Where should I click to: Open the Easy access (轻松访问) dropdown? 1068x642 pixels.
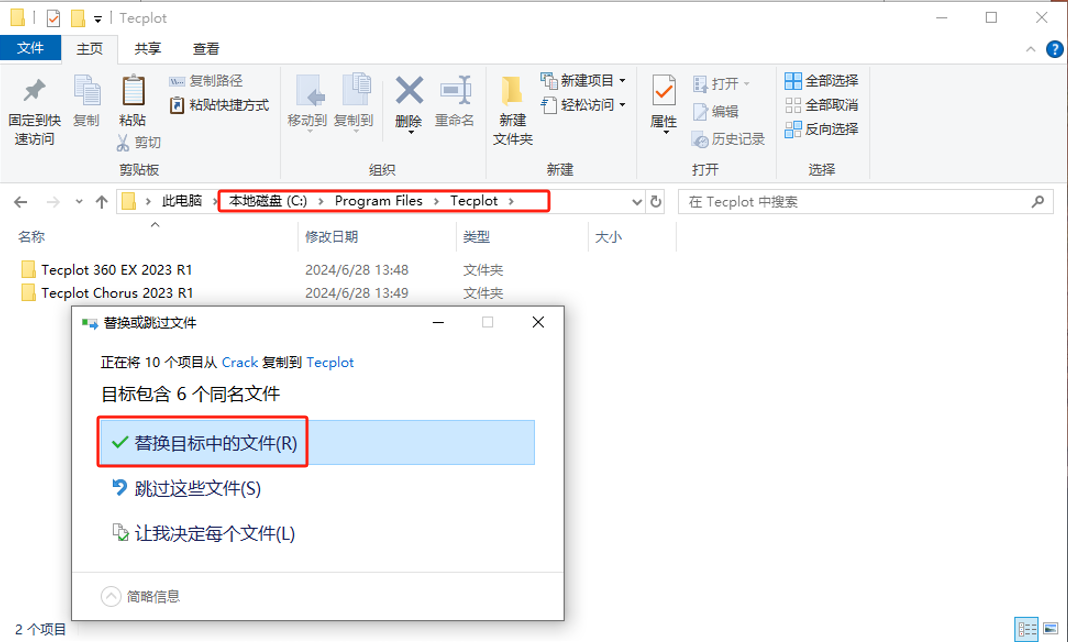tap(583, 105)
